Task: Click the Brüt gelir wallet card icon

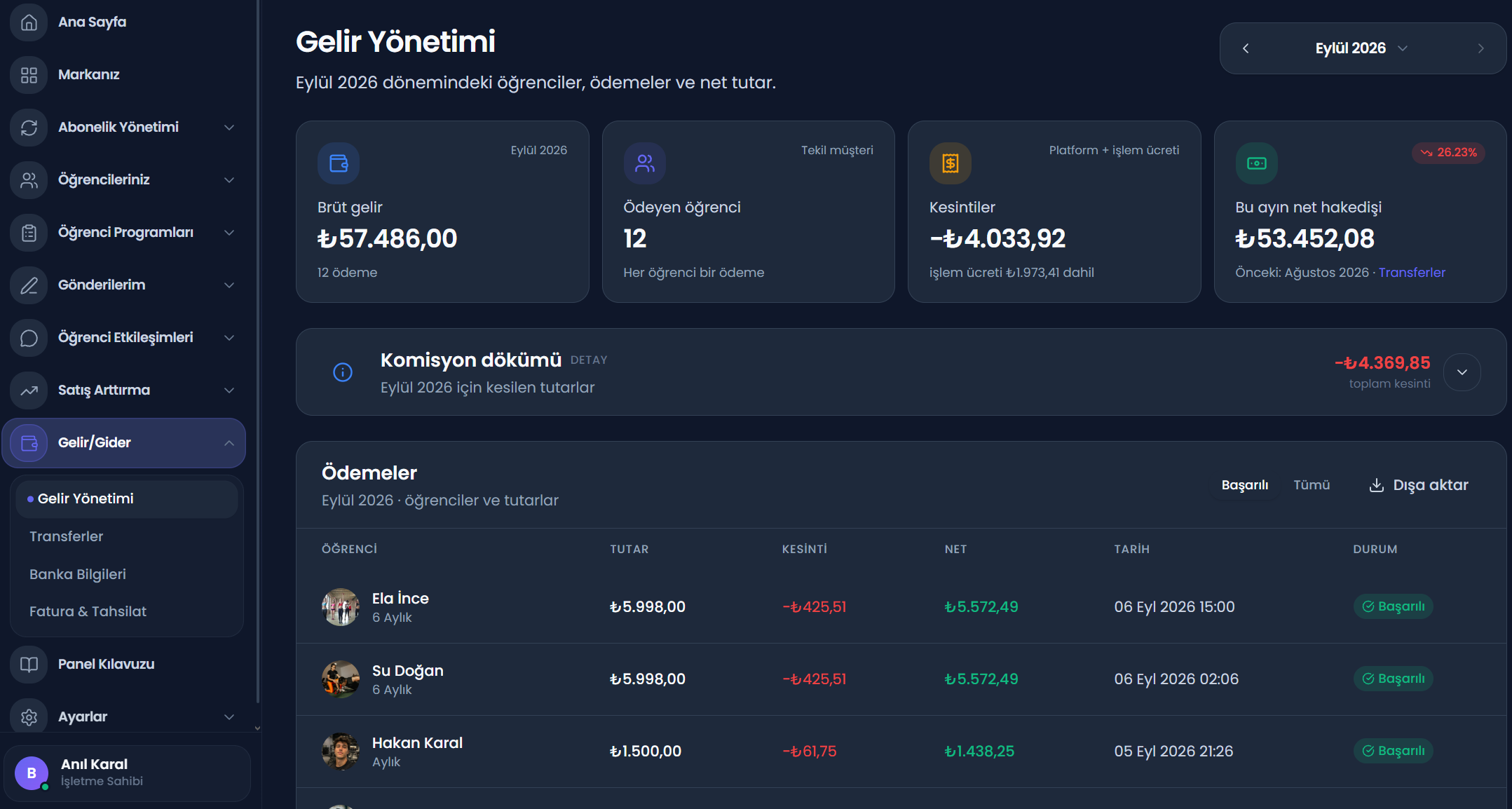Action: point(339,163)
